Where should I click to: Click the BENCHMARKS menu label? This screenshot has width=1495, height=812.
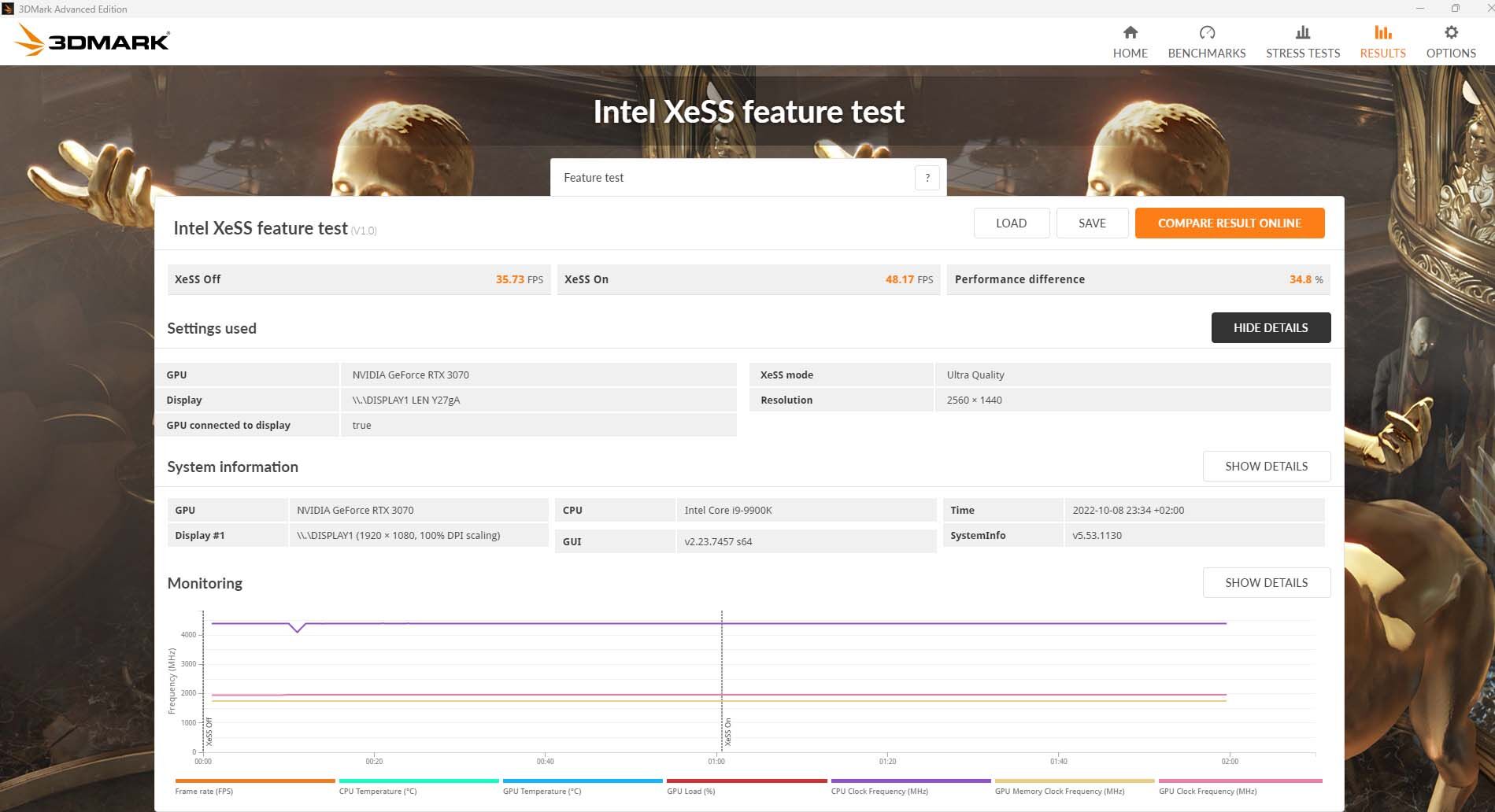(x=1207, y=53)
